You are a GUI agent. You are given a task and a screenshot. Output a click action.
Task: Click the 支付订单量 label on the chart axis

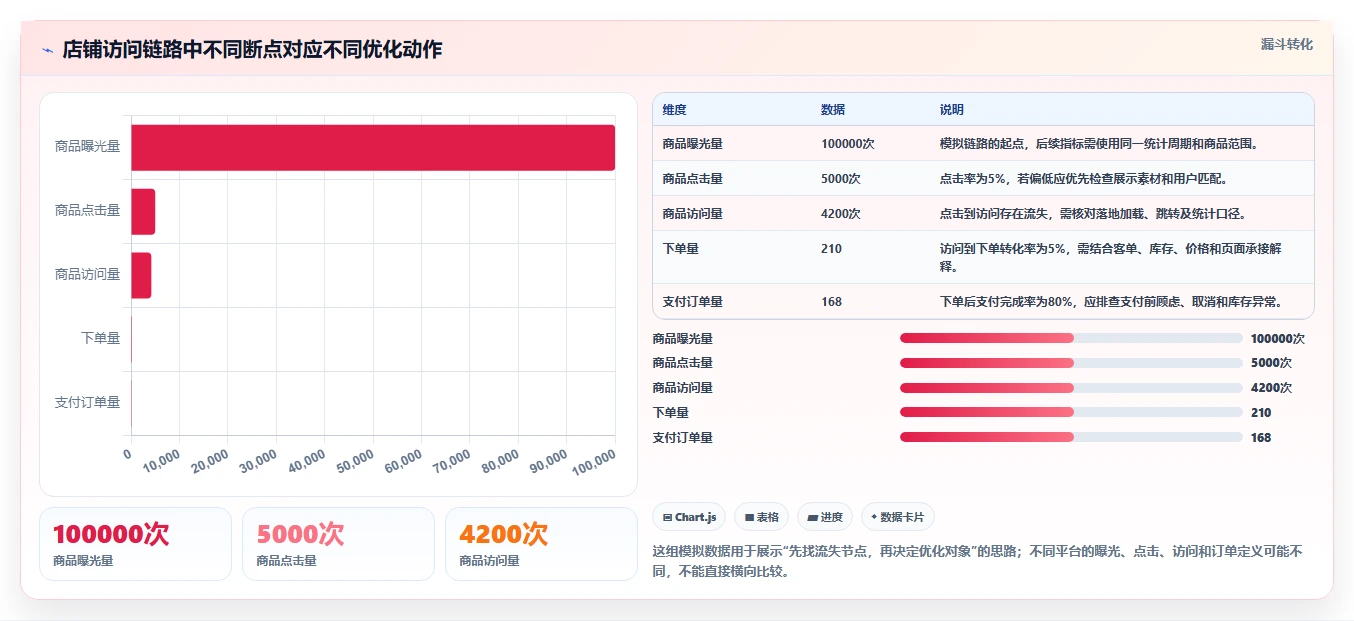(87, 402)
